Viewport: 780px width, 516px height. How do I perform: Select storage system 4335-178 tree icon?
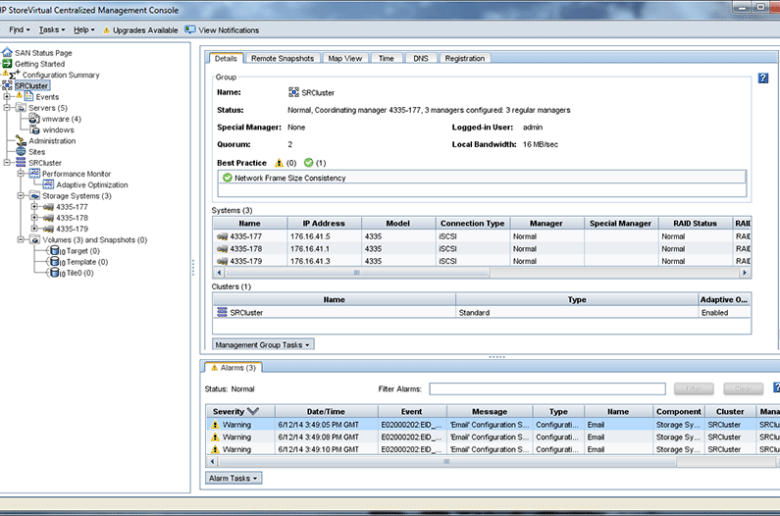click(48, 218)
